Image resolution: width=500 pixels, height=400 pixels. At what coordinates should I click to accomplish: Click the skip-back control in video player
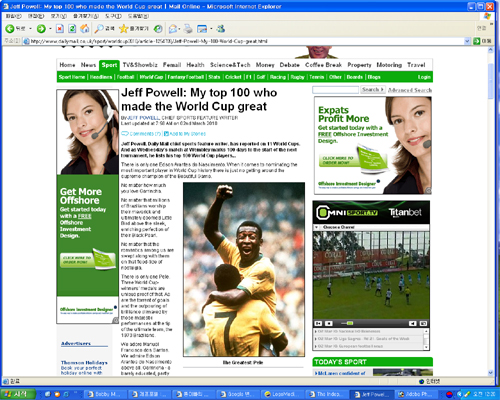click(318, 323)
